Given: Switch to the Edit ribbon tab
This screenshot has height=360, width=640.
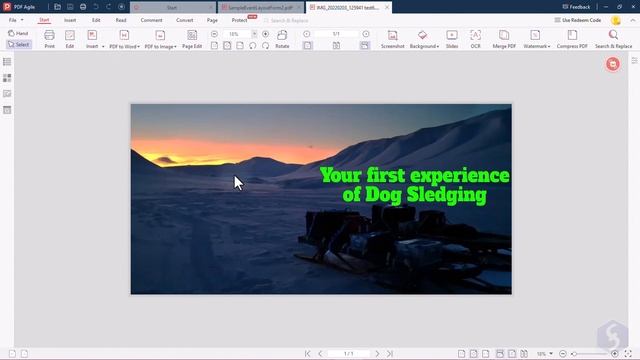Looking at the screenshot, I should tap(96, 20).
